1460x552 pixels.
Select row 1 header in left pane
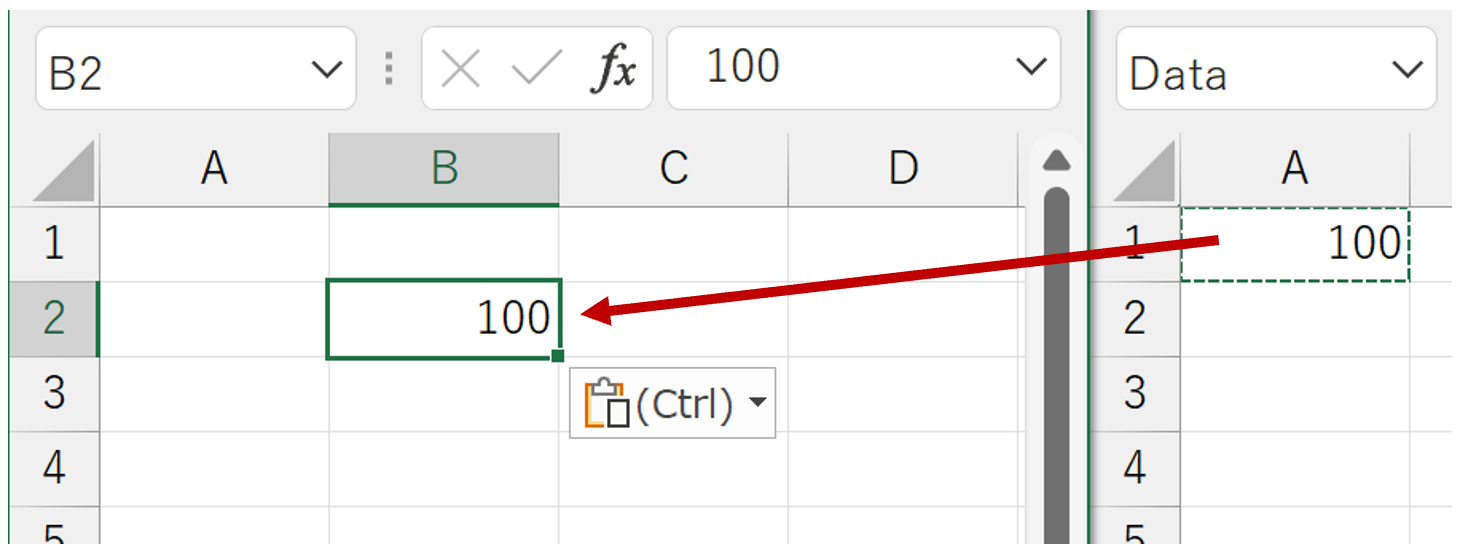click(x=54, y=244)
